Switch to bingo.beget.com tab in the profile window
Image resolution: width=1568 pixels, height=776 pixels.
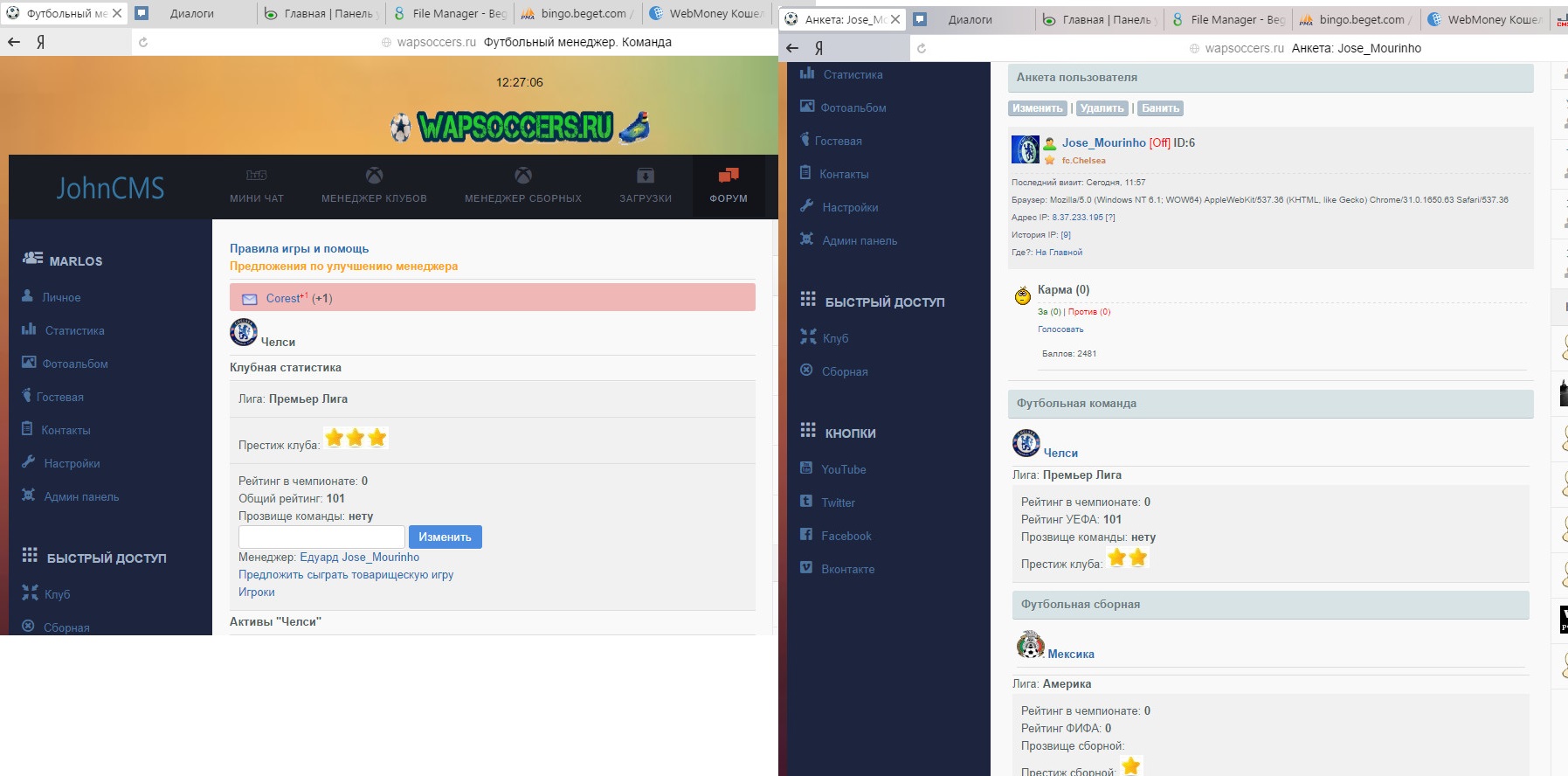[x=1356, y=19]
